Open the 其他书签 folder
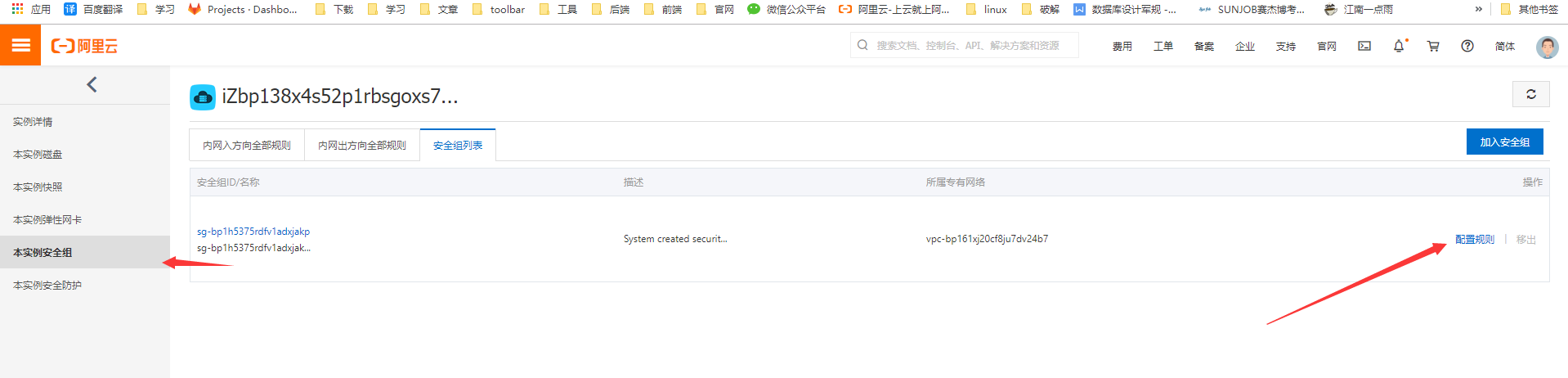Screen dimensions: 1568x378 pos(1530,9)
